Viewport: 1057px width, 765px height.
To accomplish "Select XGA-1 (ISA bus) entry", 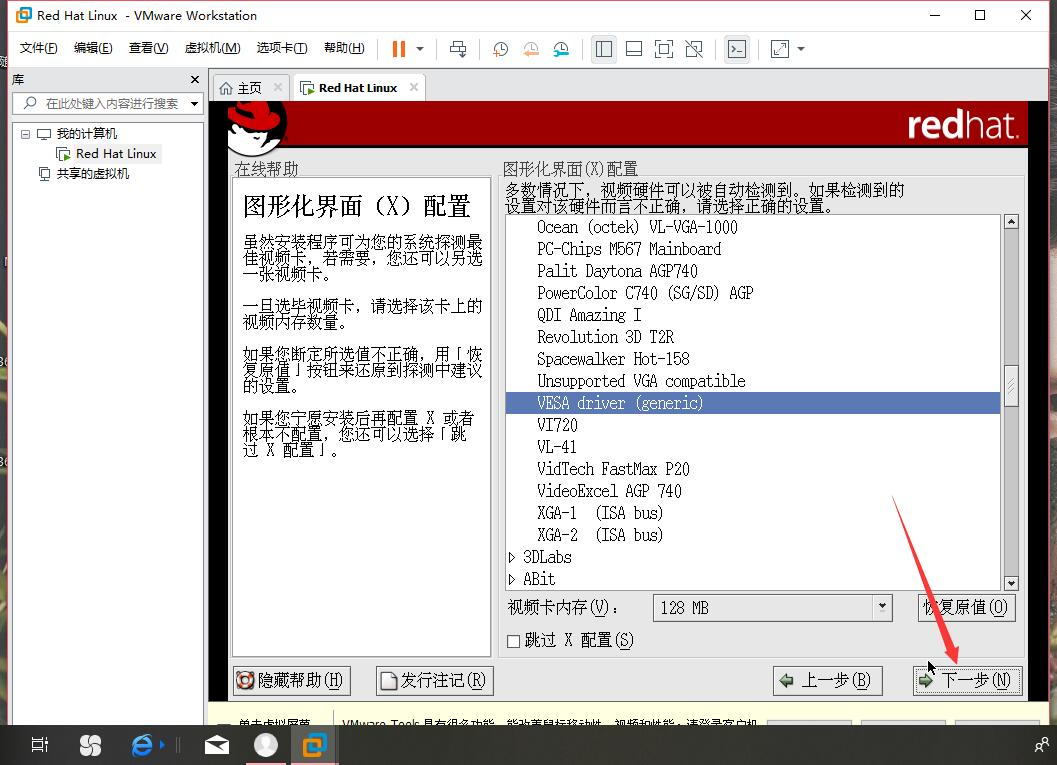I will [752, 513].
